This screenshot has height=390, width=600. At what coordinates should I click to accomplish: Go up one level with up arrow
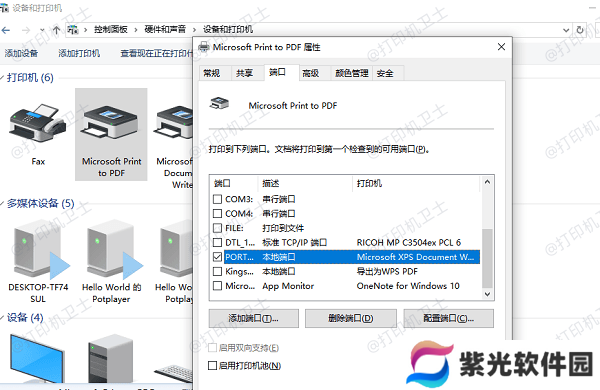(57, 30)
